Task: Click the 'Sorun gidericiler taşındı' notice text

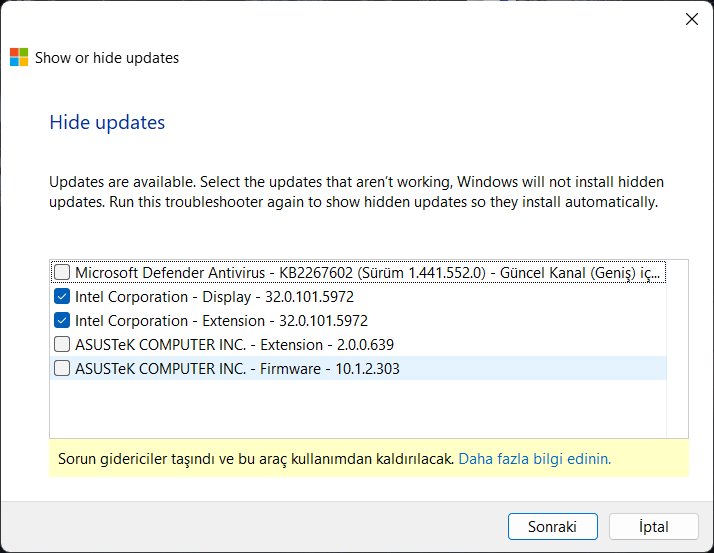Action: (256, 459)
